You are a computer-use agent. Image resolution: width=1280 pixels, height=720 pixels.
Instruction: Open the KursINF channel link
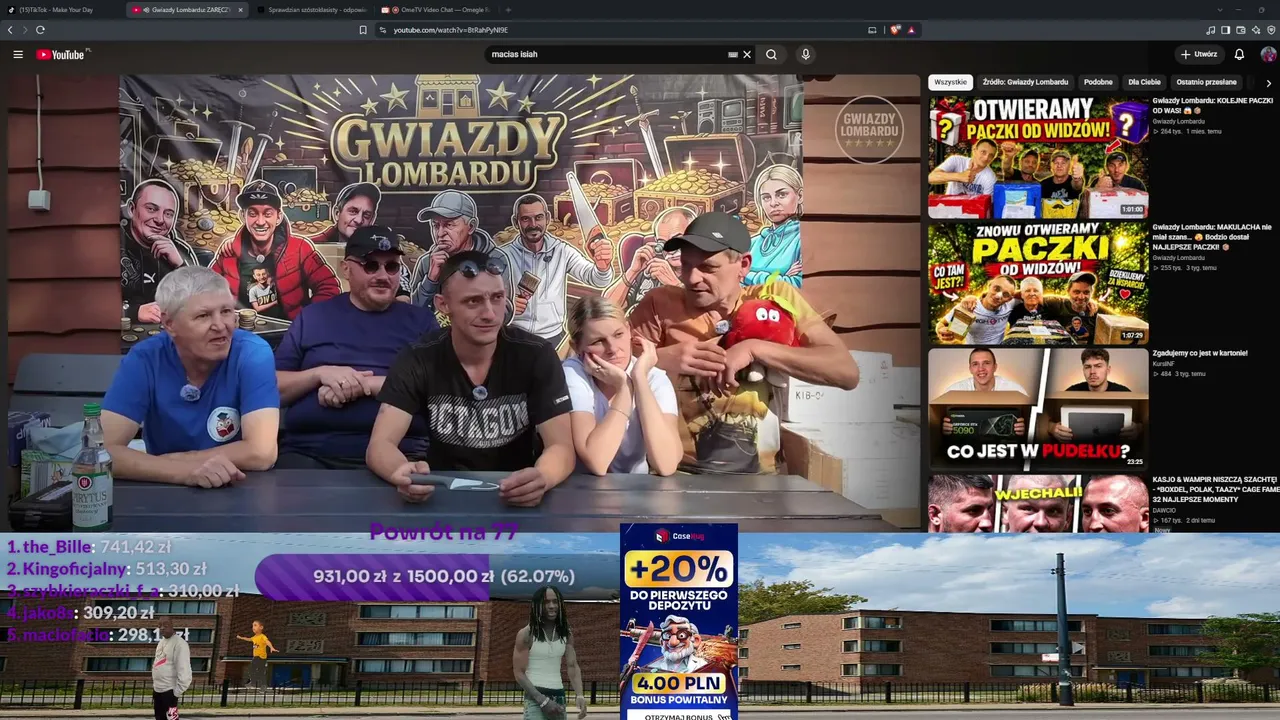click(x=1163, y=364)
